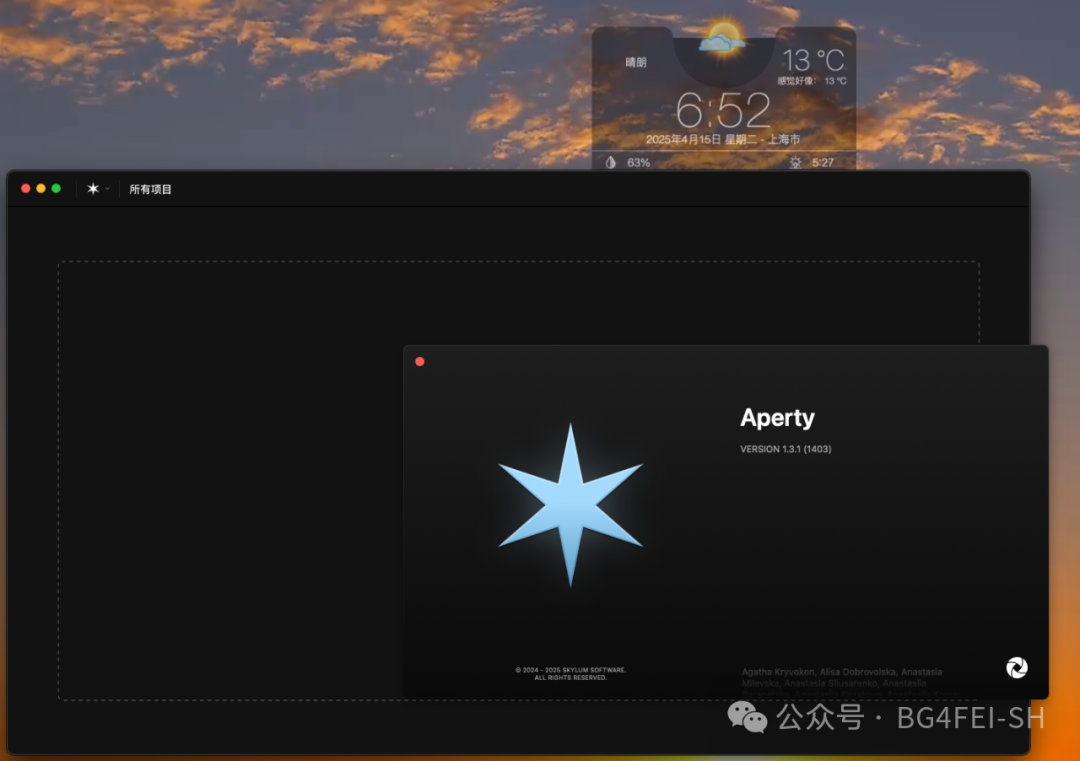Click VERSION 1.3.1 (1403) text
This screenshot has width=1080, height=761.
[x=785, y=449]
